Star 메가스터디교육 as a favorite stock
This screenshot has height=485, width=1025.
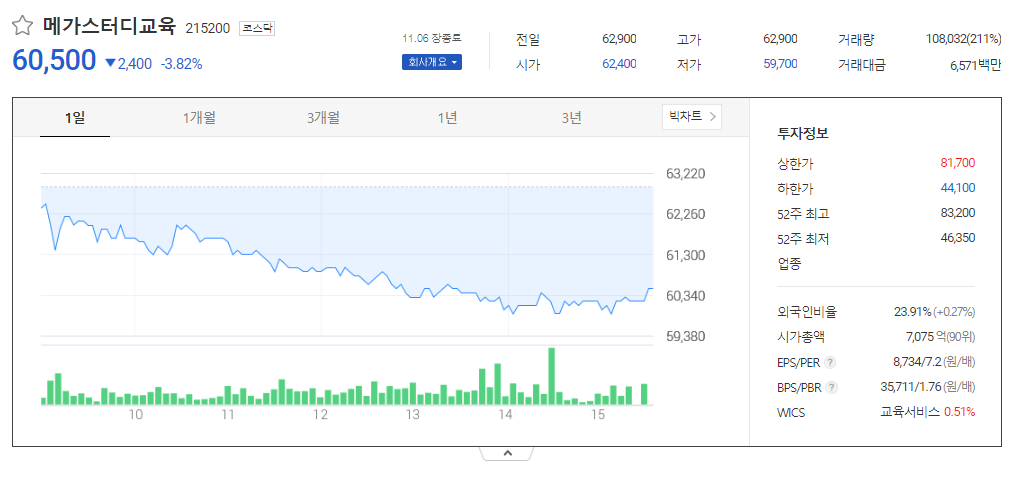(23, 26)
